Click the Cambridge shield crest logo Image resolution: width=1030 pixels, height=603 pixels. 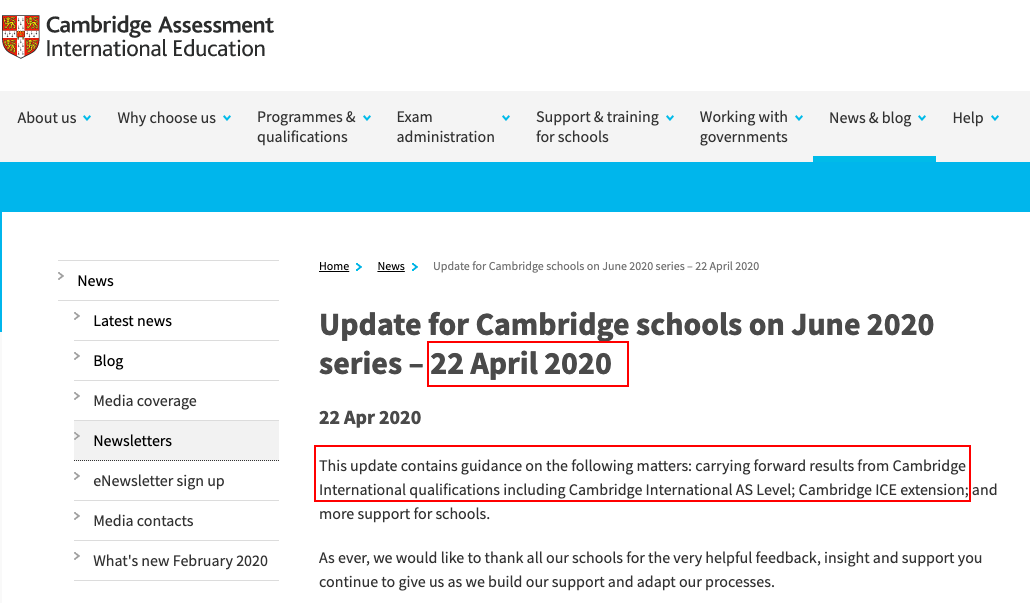point(20,35)
